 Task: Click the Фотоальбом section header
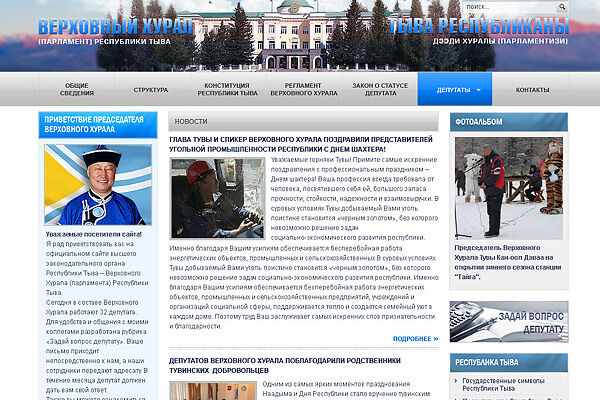coord(509,122)
